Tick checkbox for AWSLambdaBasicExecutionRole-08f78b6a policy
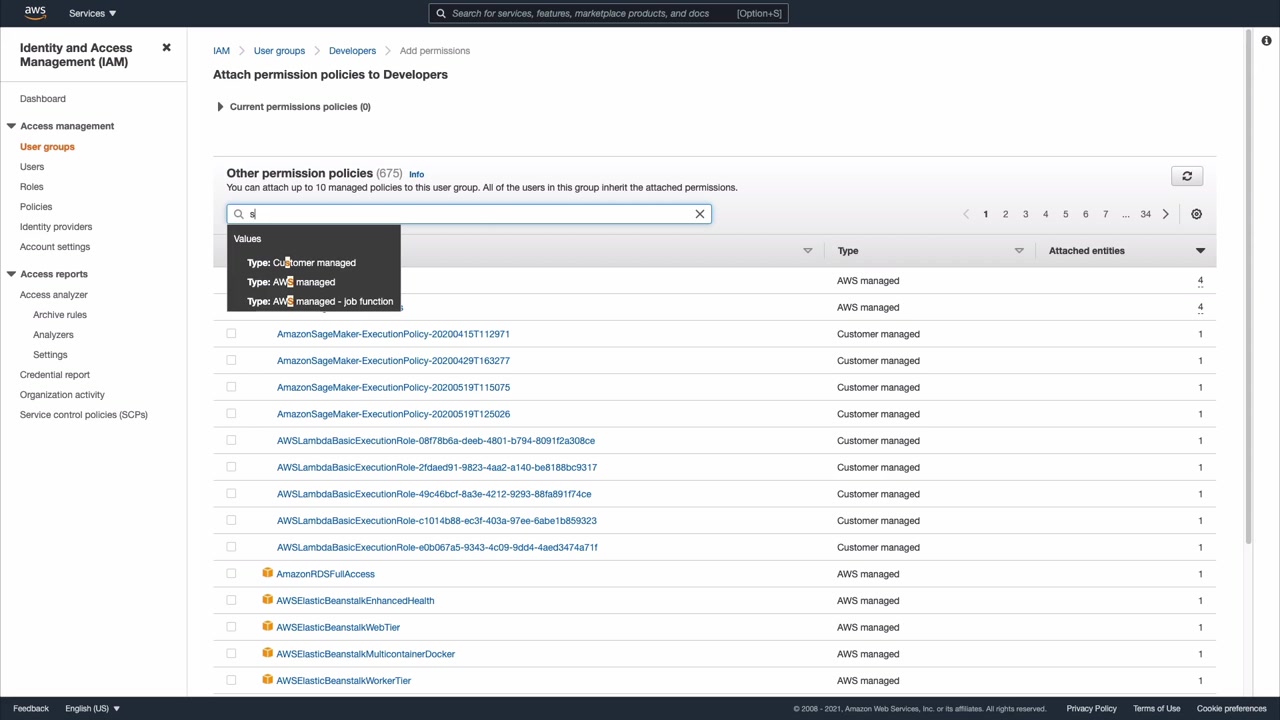Viewport: 1280px width, 720px height. tap(231, 440)
